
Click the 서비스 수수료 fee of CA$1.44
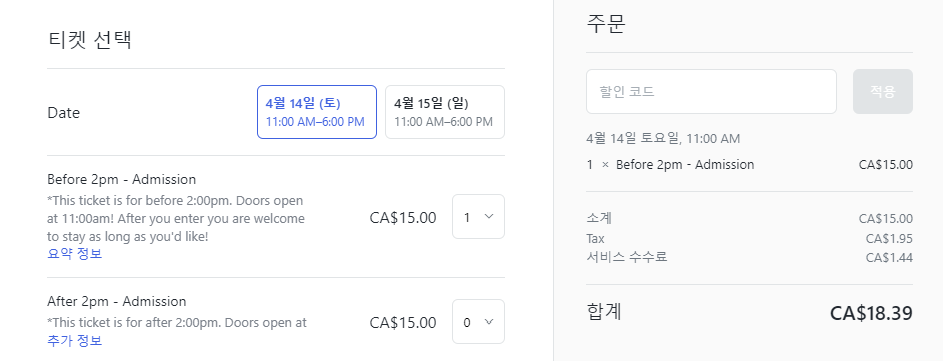(x=889, y=258)
